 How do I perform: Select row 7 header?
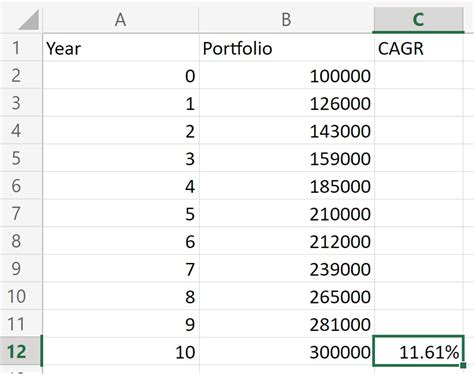[x=21, y=214]
